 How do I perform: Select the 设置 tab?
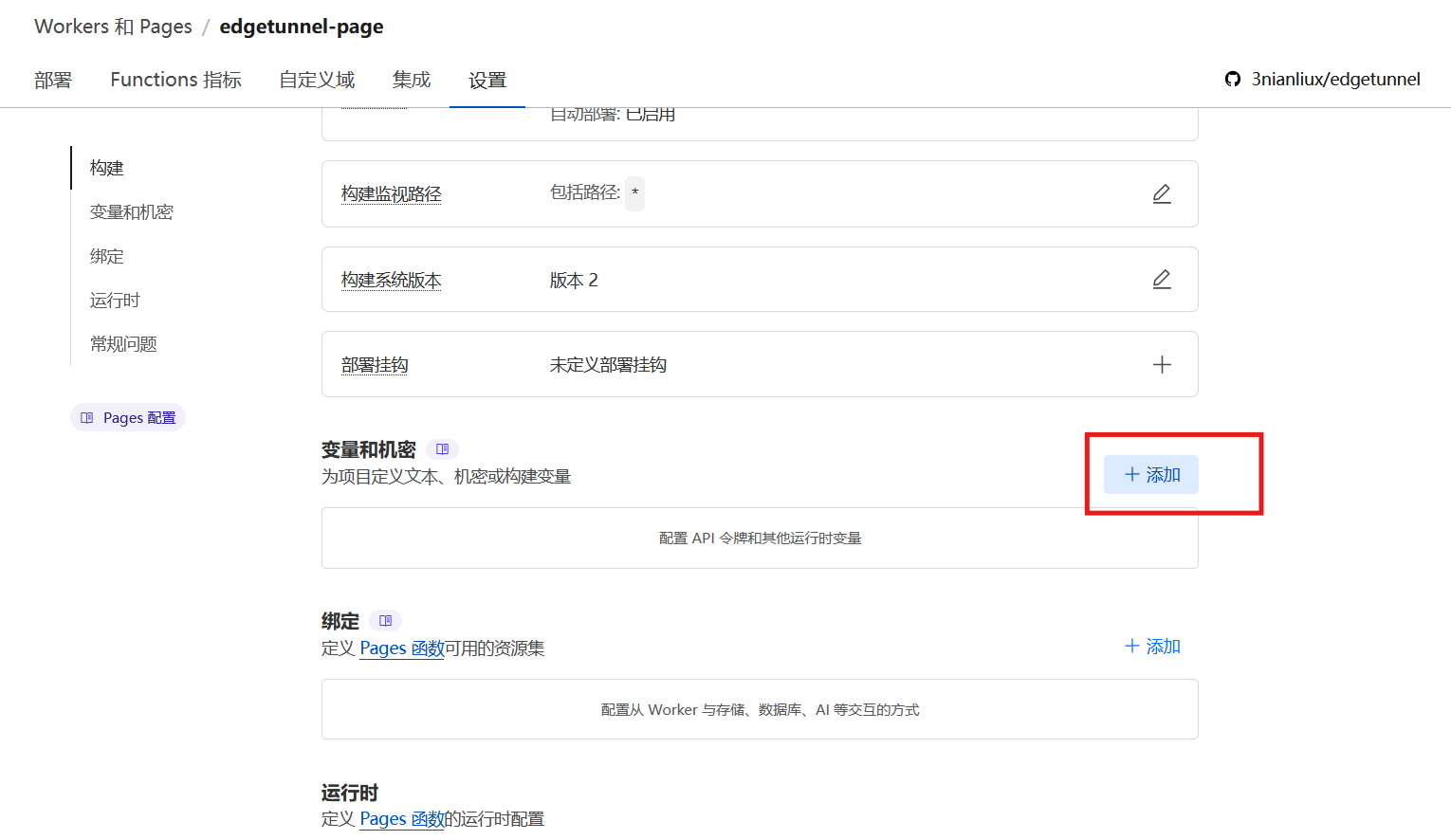coord(487,81)
